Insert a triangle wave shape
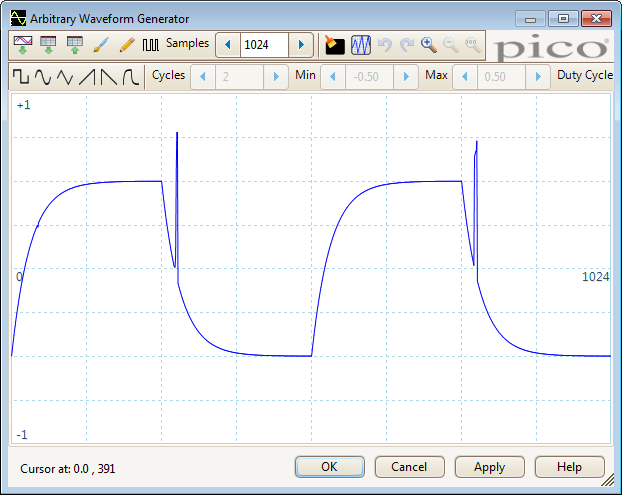The width and height of the screenshot is (622, 495). [65, 76]
